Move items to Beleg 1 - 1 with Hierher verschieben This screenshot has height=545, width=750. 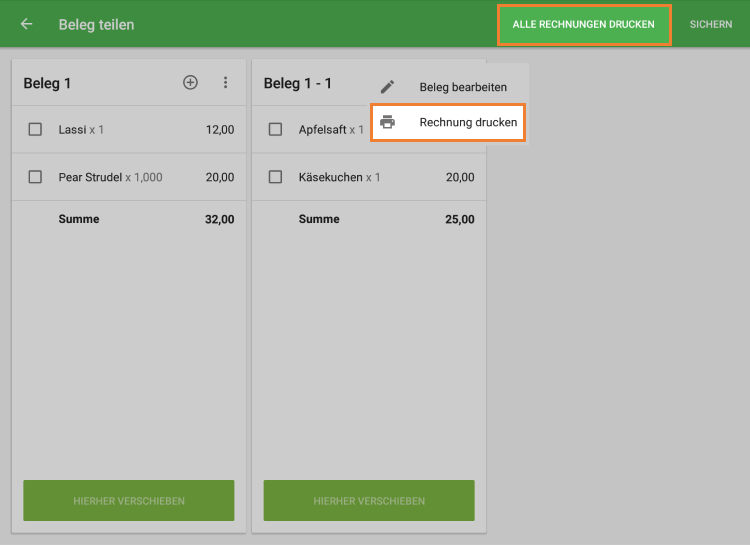(369, 501)
